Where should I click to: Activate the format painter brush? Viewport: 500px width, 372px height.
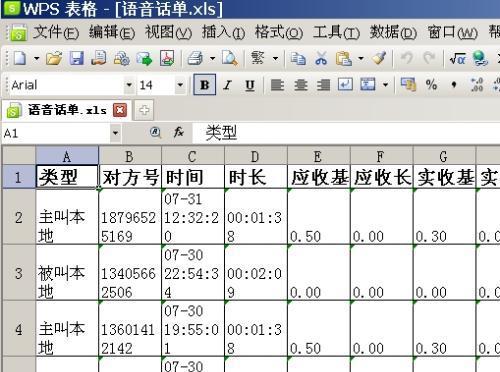[379, 59]
